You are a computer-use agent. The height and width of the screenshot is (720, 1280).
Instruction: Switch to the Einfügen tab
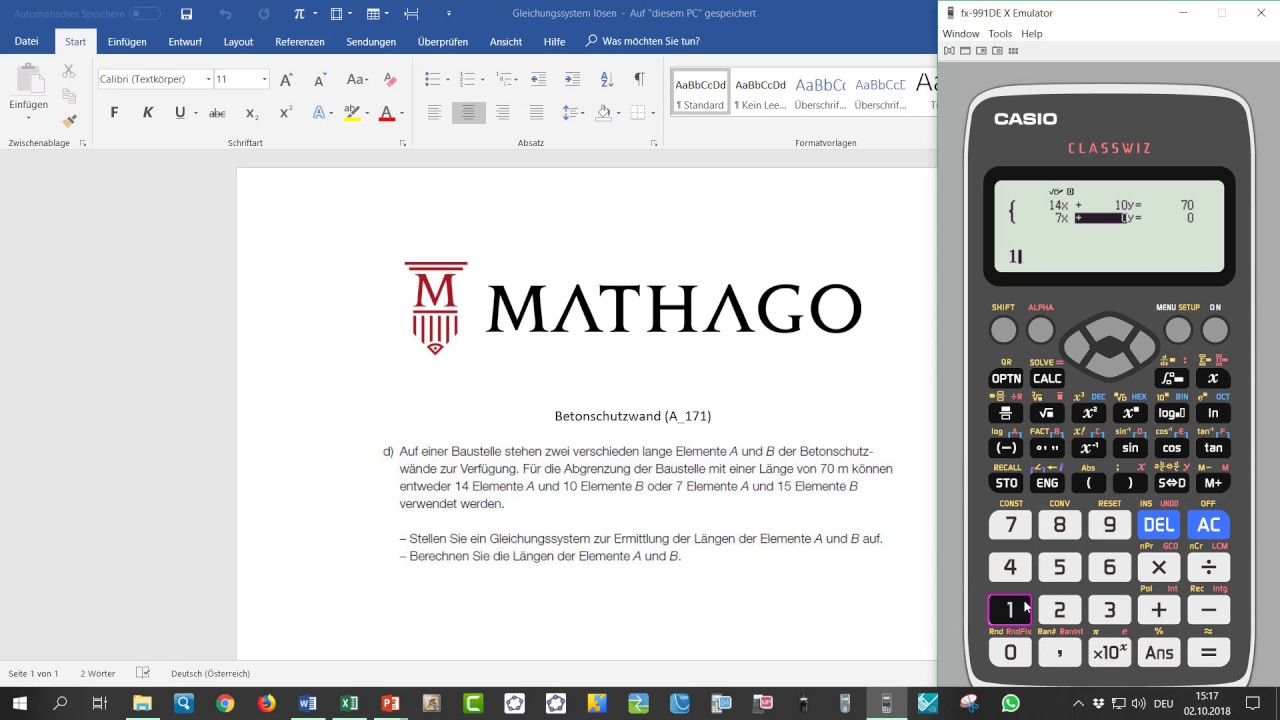tap(127, 42)
